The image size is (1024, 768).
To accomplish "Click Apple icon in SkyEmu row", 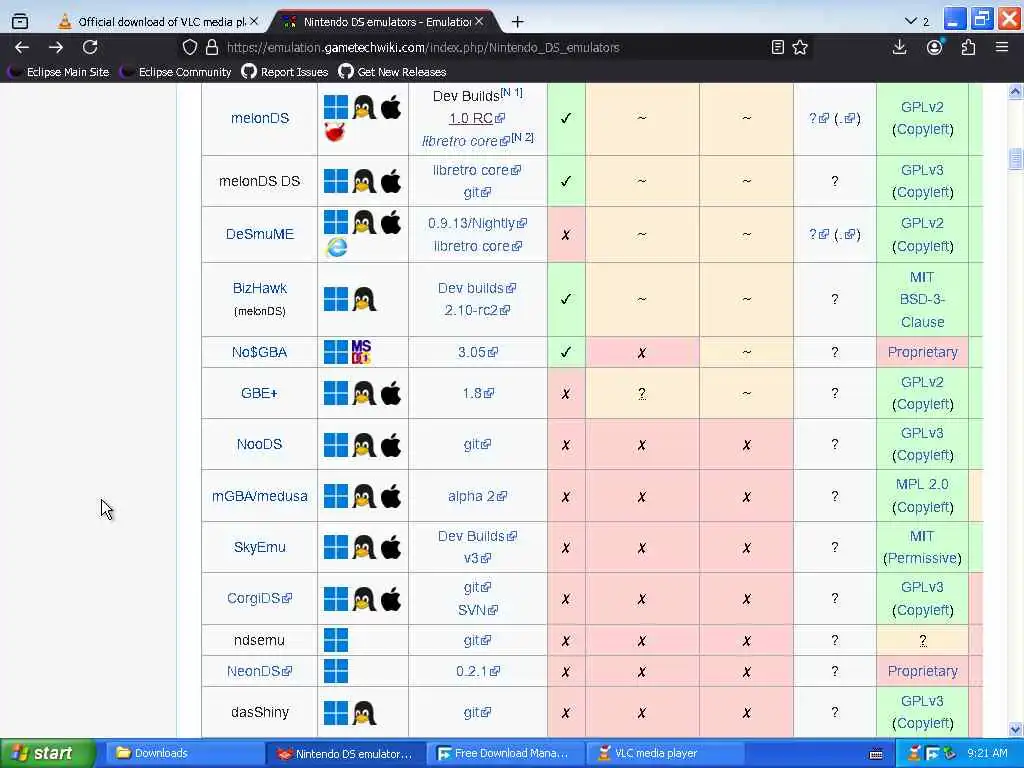I will click(x=391, y=547).
